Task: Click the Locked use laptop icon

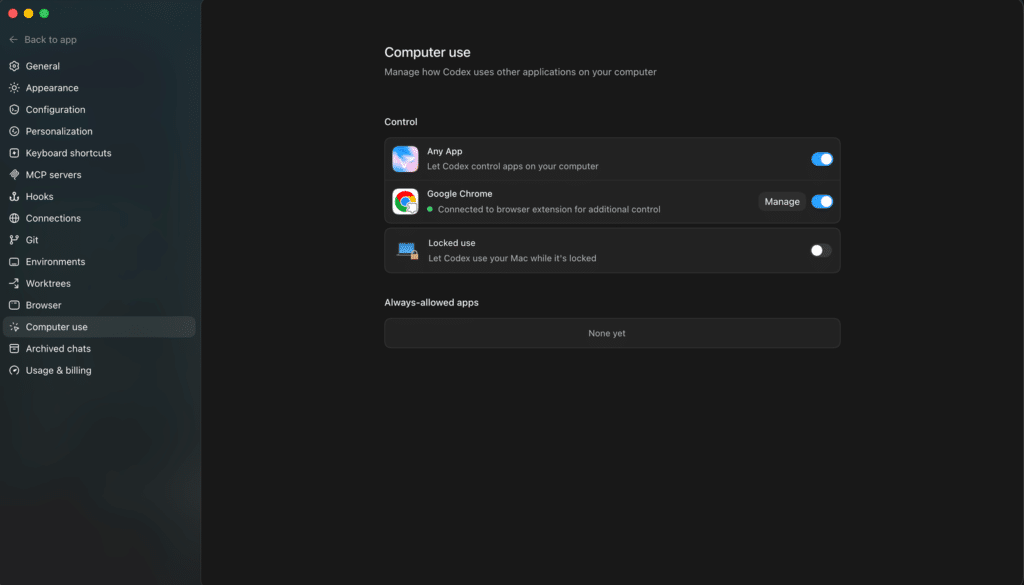Action: click(408, 251)
